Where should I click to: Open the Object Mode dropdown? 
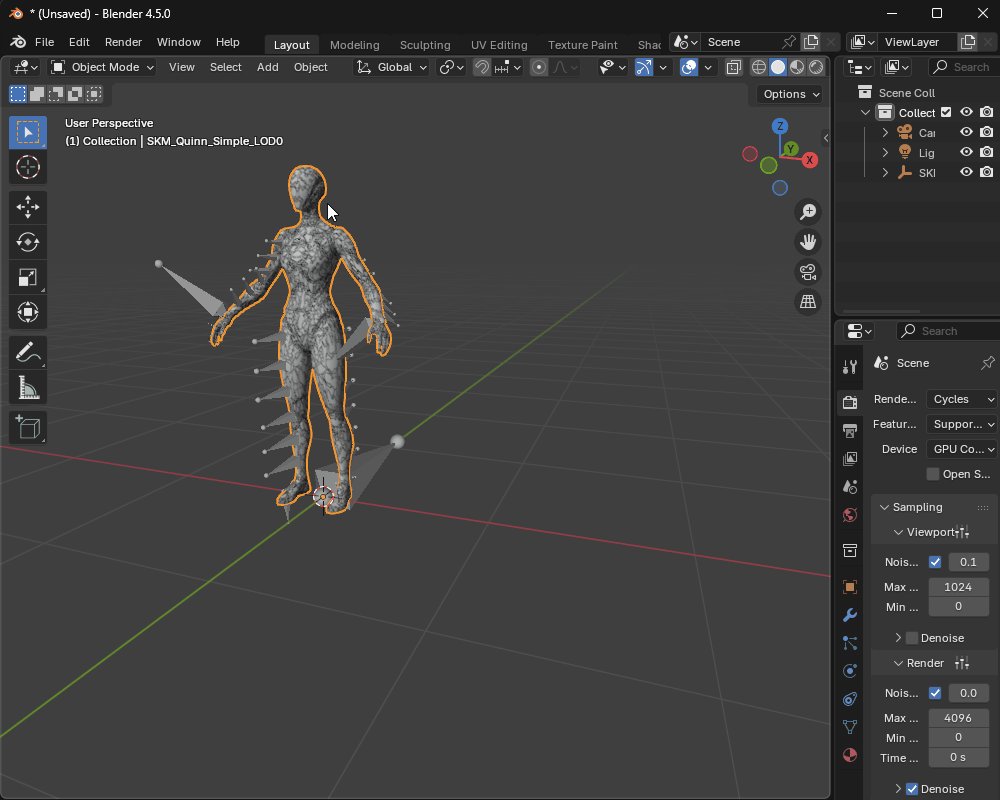tap(102, 67)
